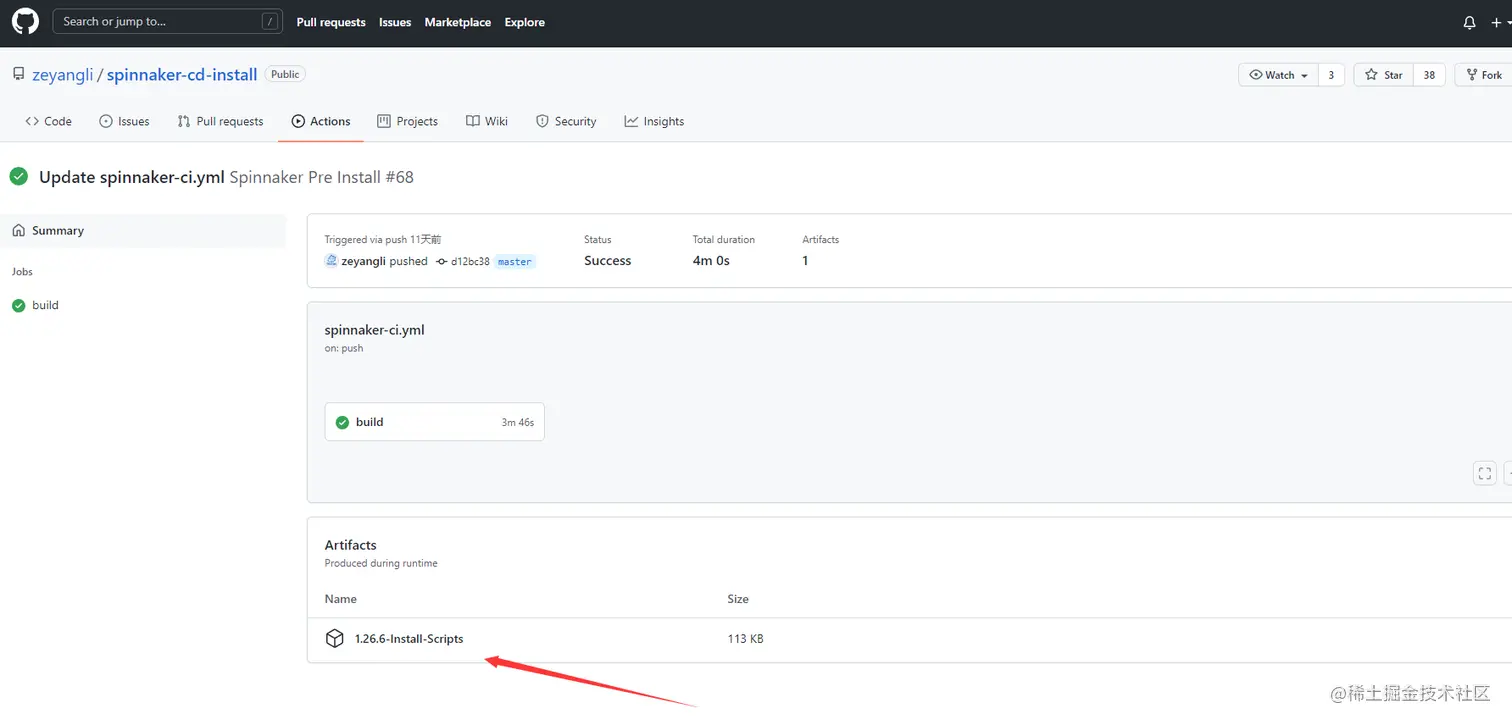View notifications via the bell icon
Screen dimensions: 1512x725
(1469, 22)
